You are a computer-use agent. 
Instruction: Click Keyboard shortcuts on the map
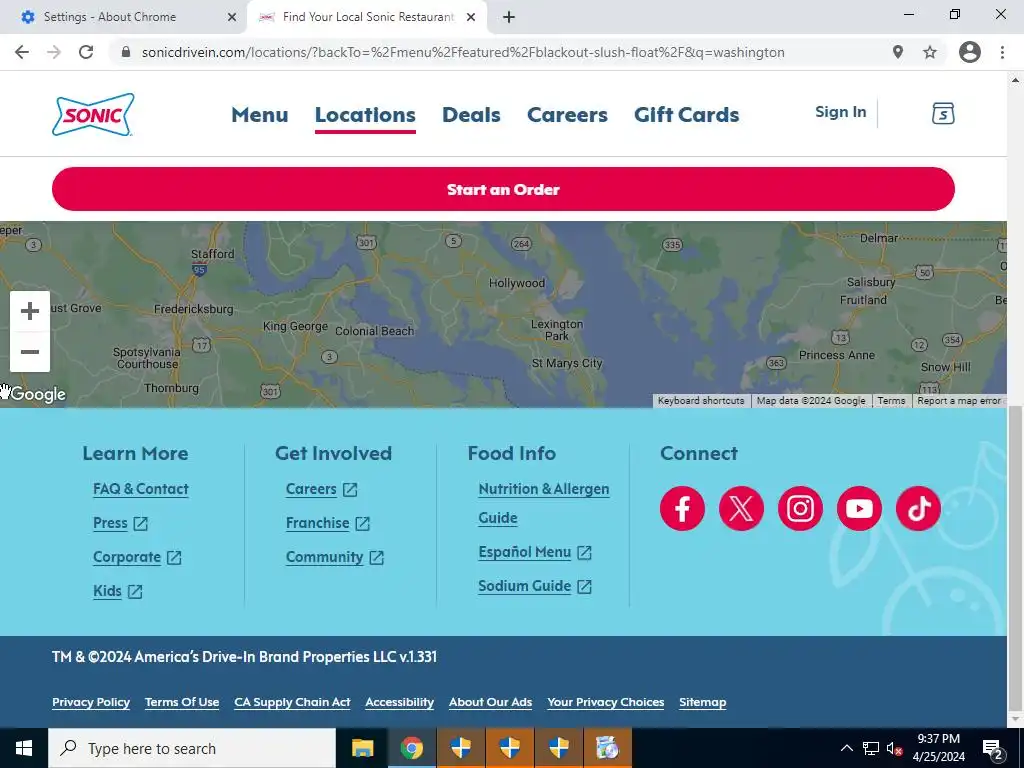point(701,401)
